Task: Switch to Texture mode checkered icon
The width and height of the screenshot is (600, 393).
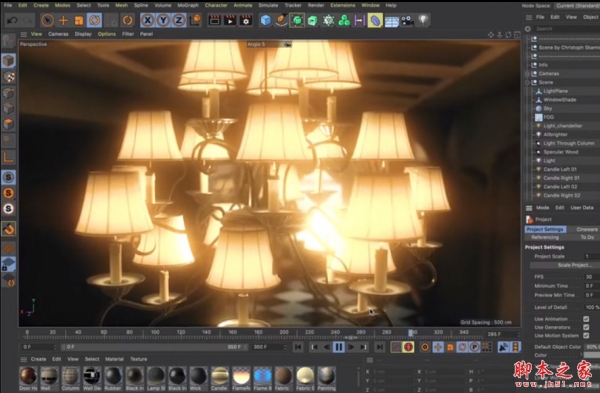Action: click(9, 77)
